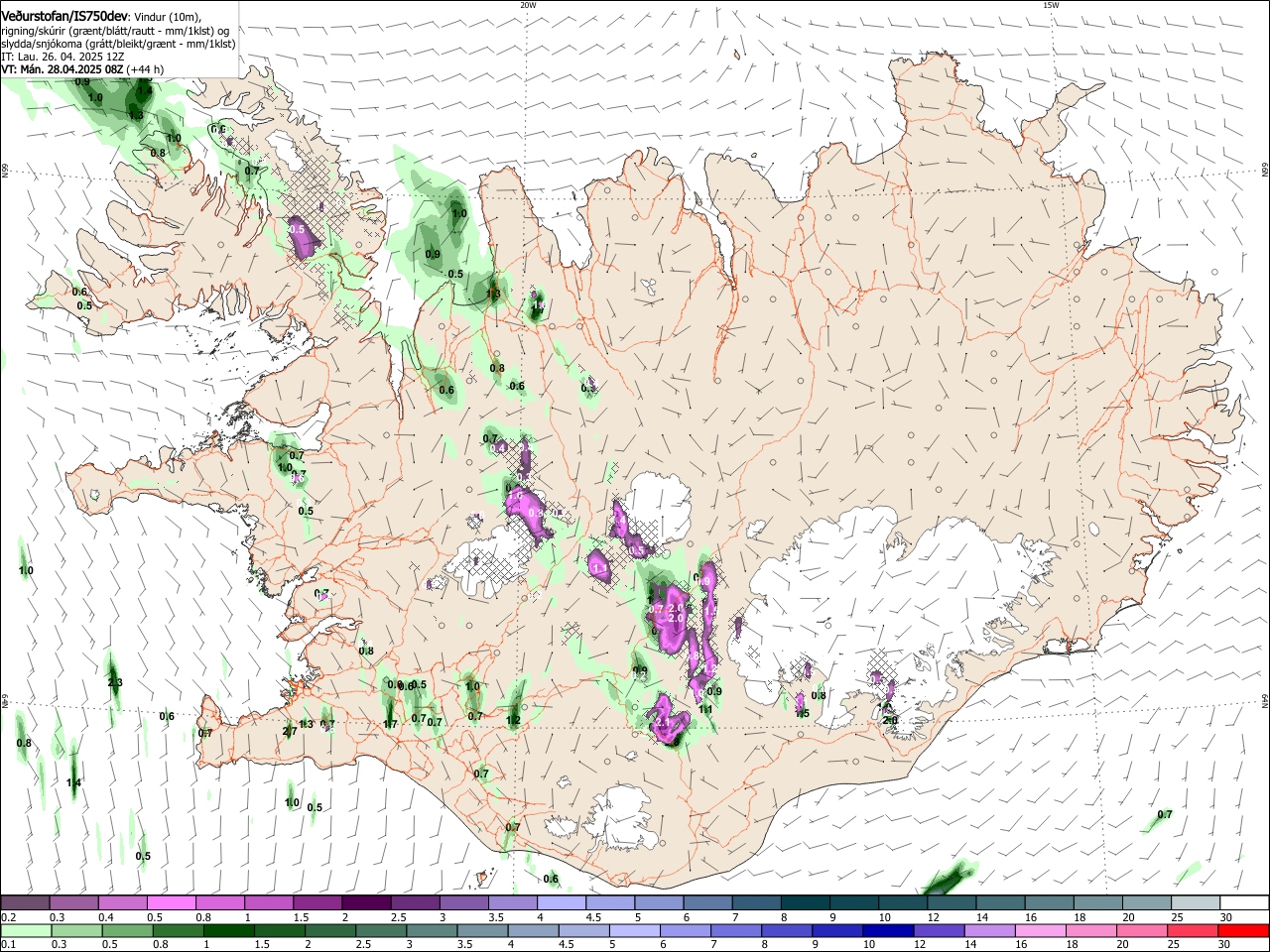The width and height of the screenshot is (1270, 952).
Task: Click the 'IT: Lau. 26. 04. 2025 12Z' line
Action: tap(63, 57)
